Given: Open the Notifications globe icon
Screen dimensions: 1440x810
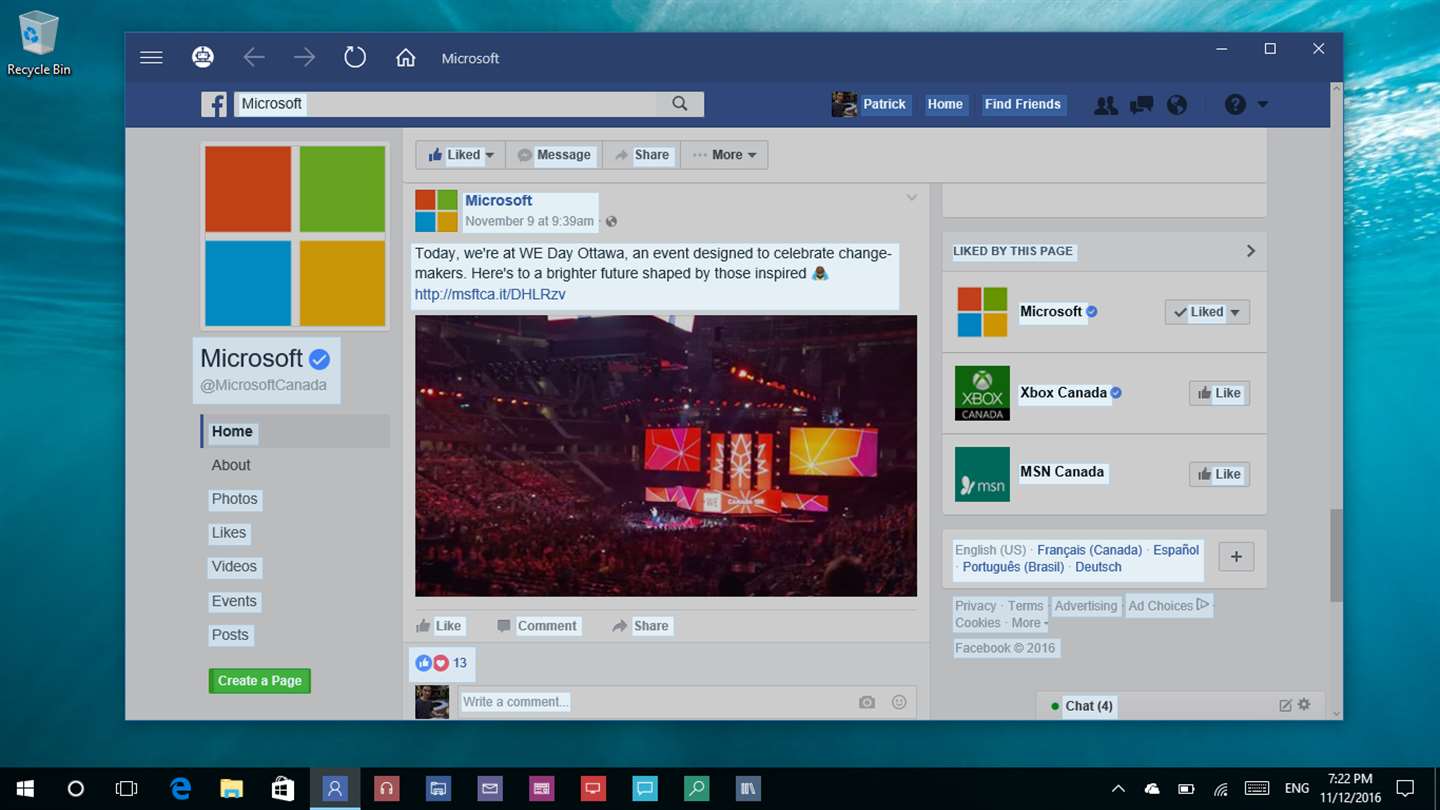Looking at the screenshot, I should click(x=1177, y=104).
